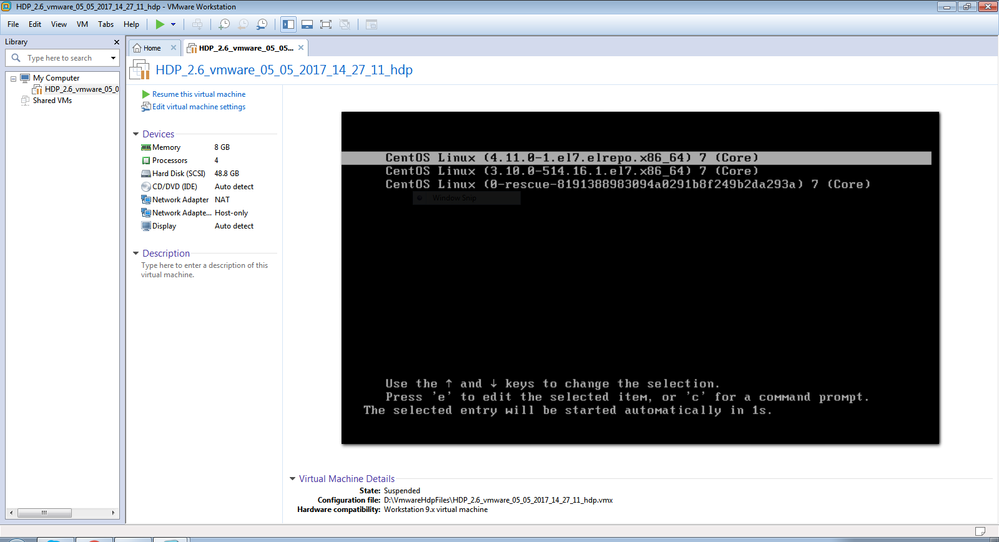Select Shared VMs in the library tree

[52, 101]
